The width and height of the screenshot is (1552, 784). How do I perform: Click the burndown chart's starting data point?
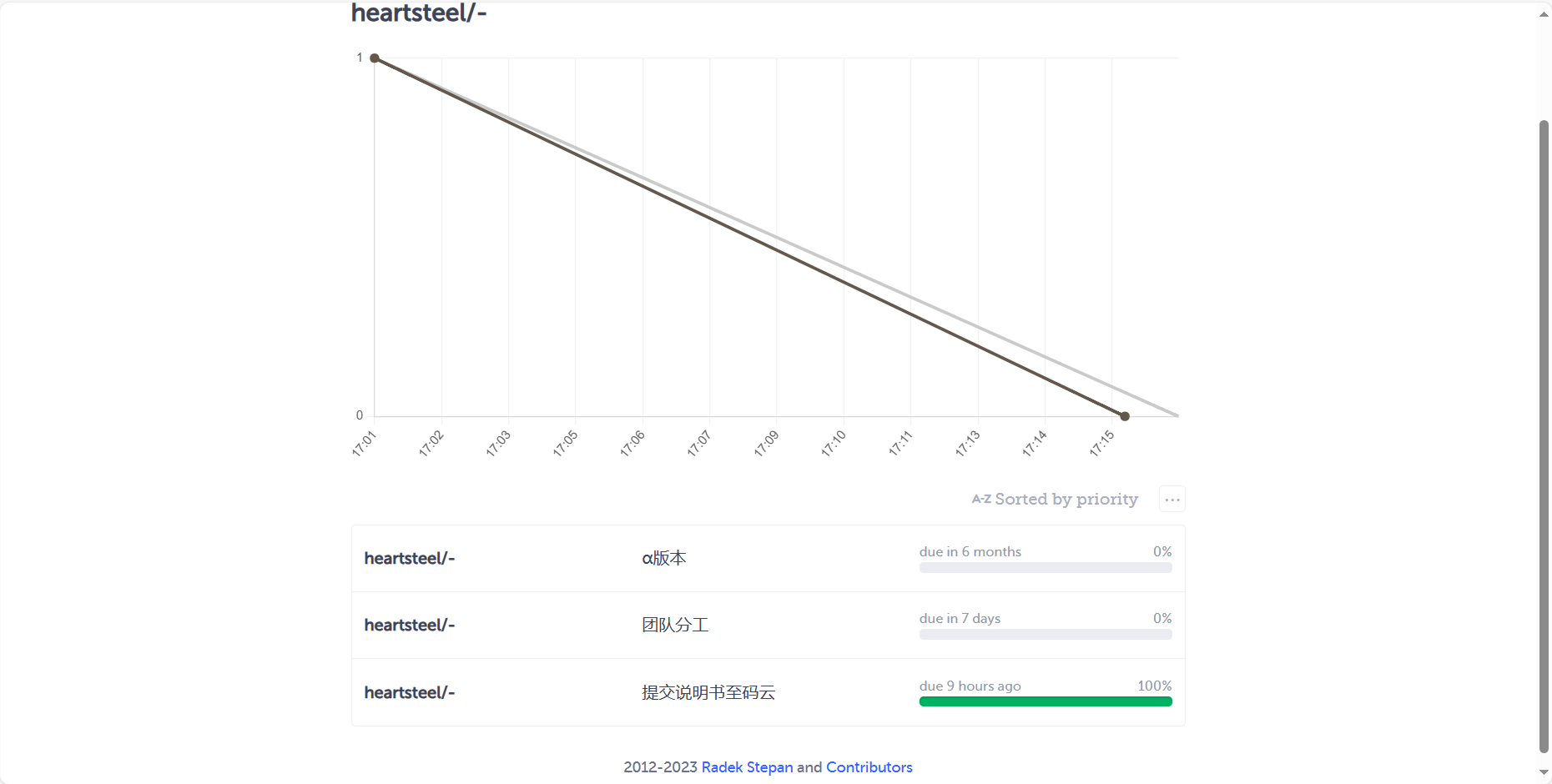(x=375, y=58)
